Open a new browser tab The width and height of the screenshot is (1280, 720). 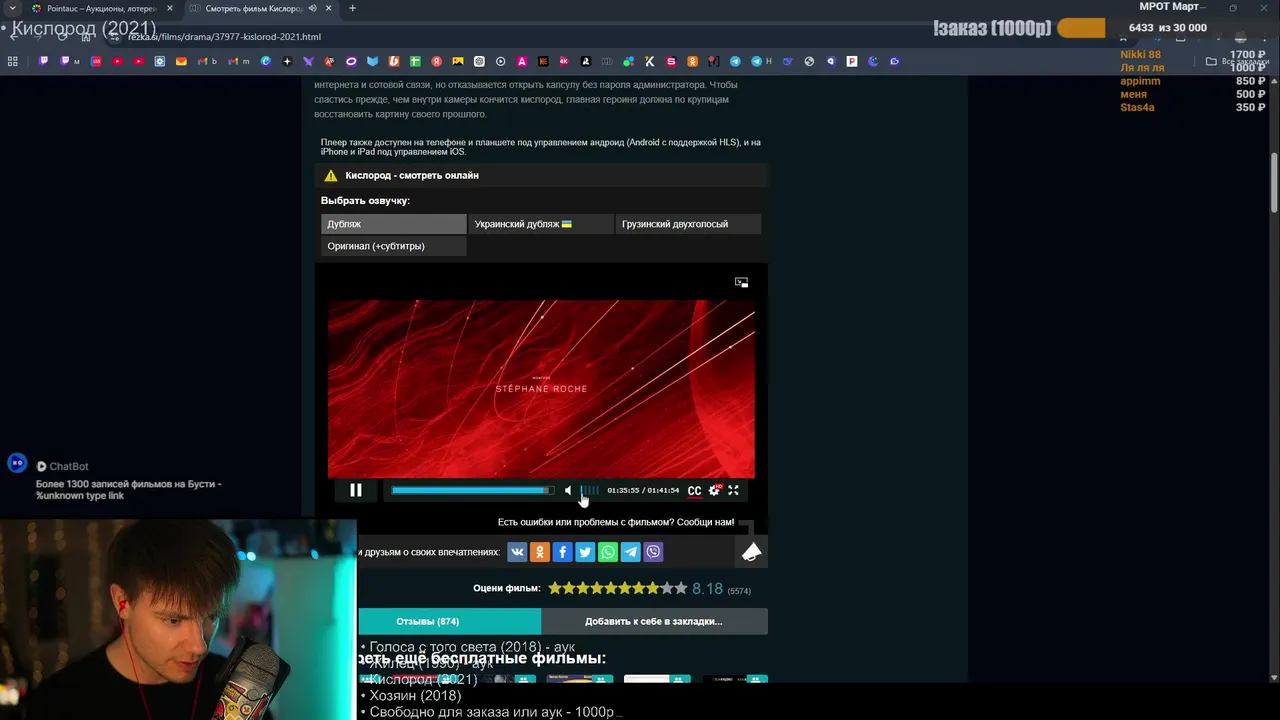click(x=352, y=8)
